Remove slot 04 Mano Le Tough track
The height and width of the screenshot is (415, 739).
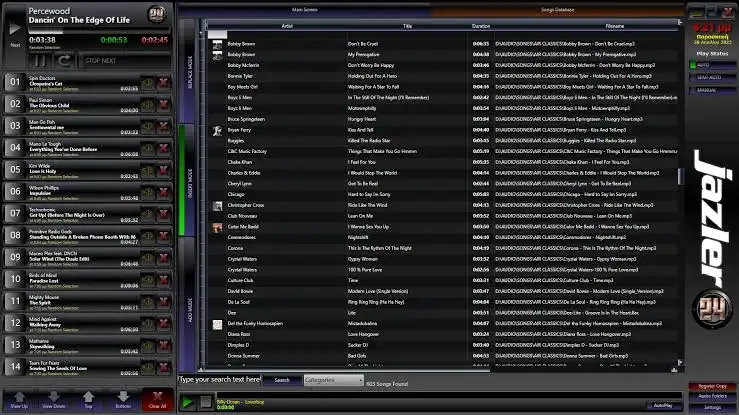164,148
